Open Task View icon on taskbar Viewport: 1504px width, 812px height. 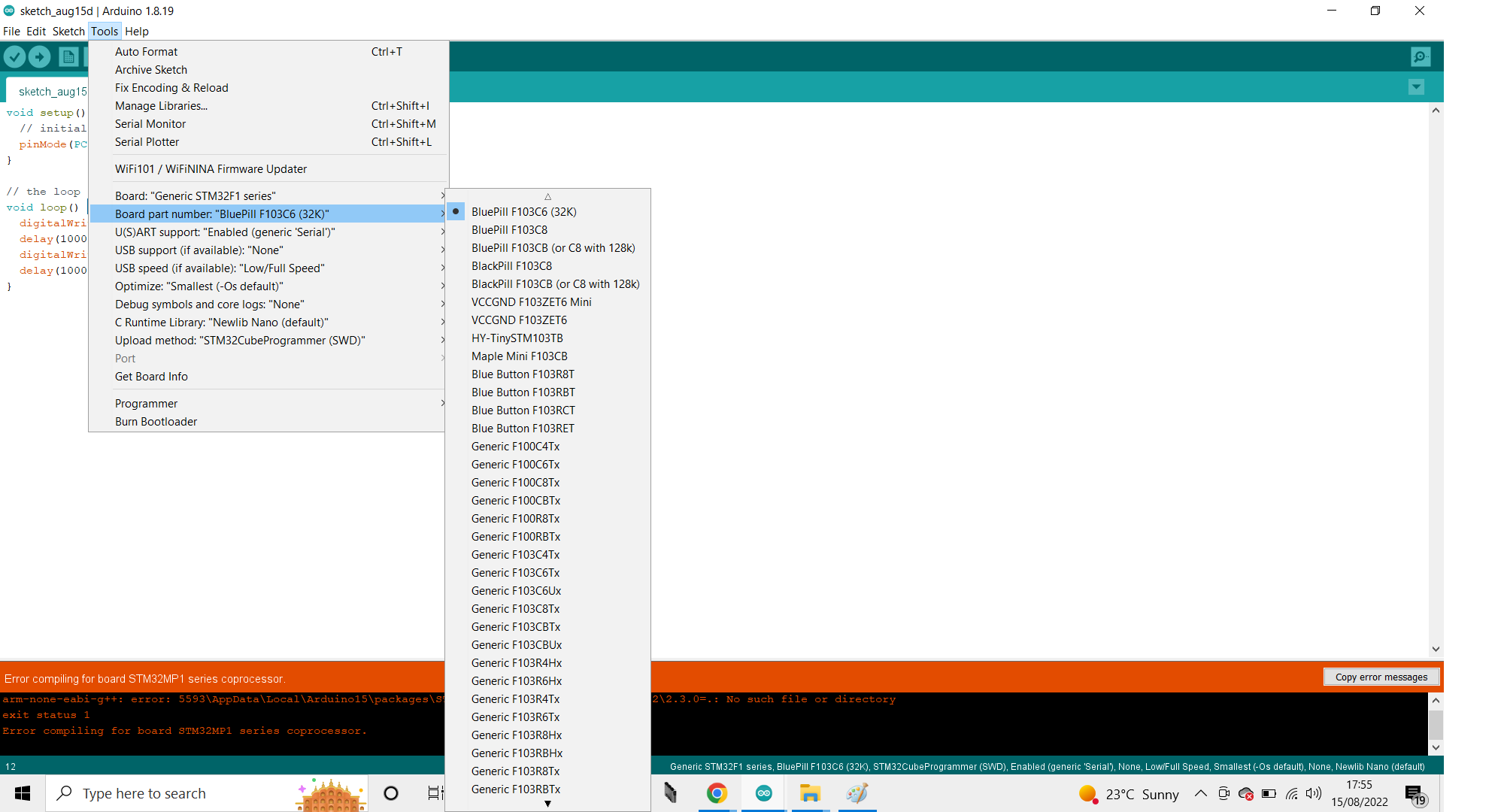[x=435, y=793]
